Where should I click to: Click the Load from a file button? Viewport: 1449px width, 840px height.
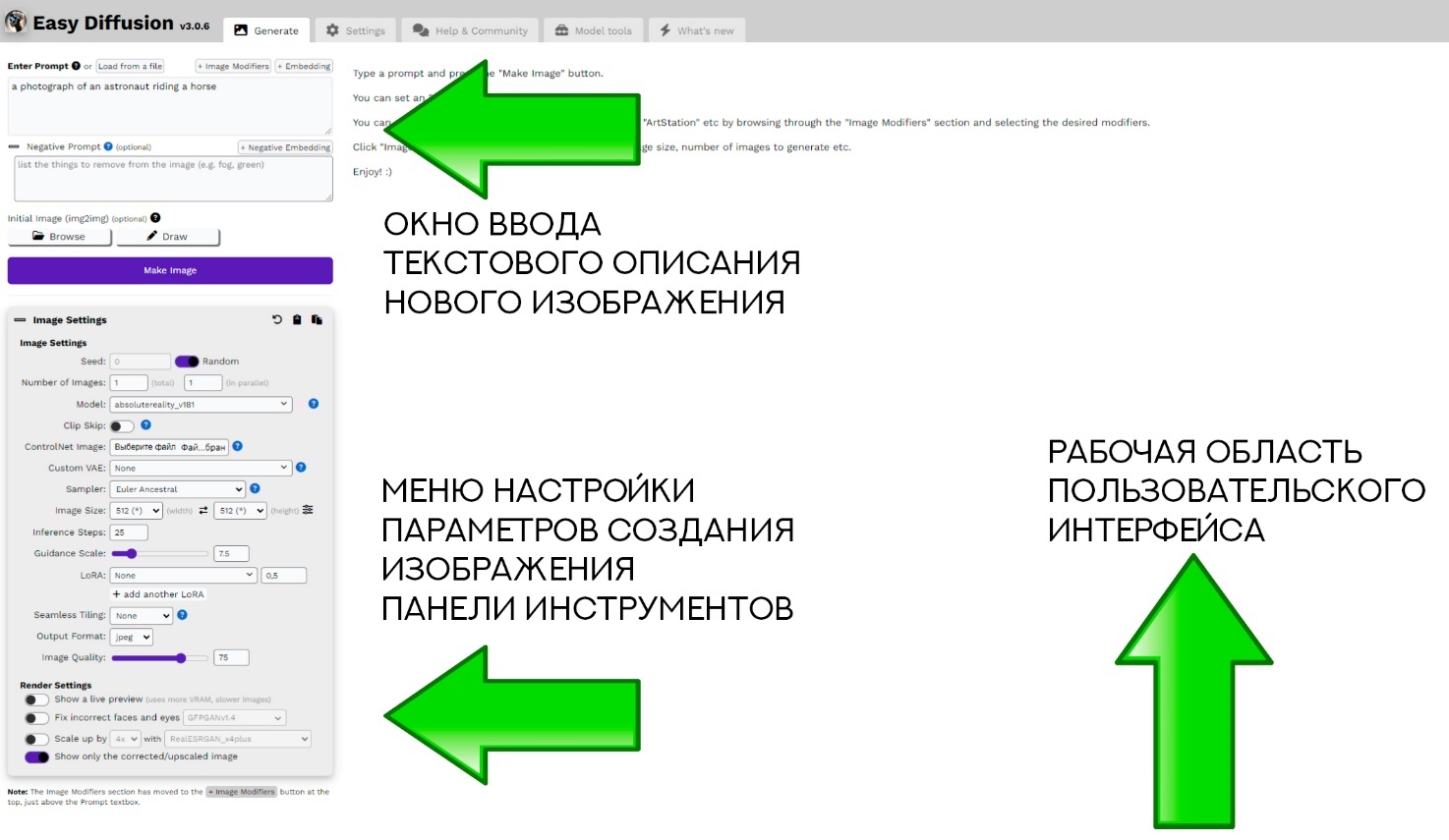click(130, 66)
